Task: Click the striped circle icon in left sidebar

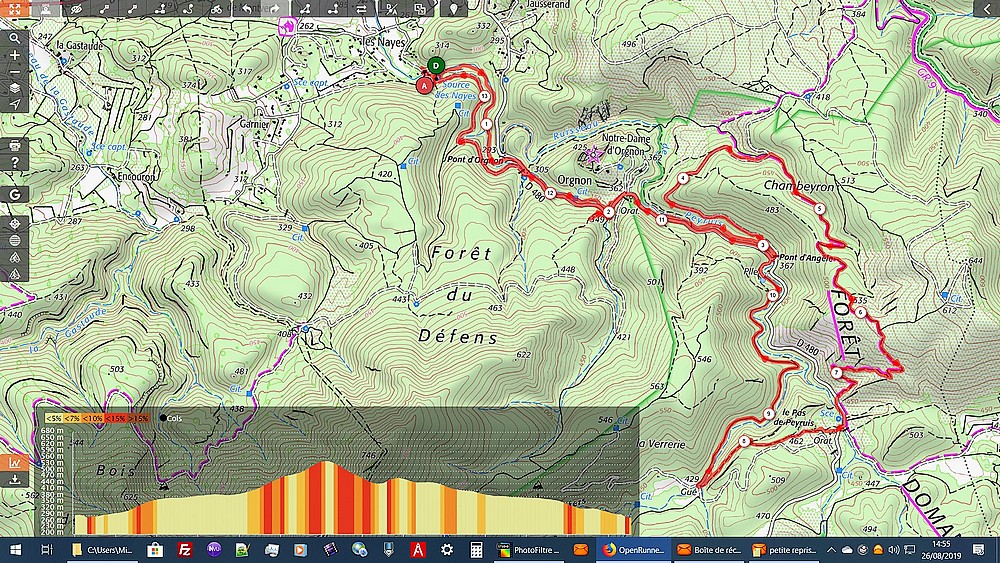Action: tap(14, 240)
